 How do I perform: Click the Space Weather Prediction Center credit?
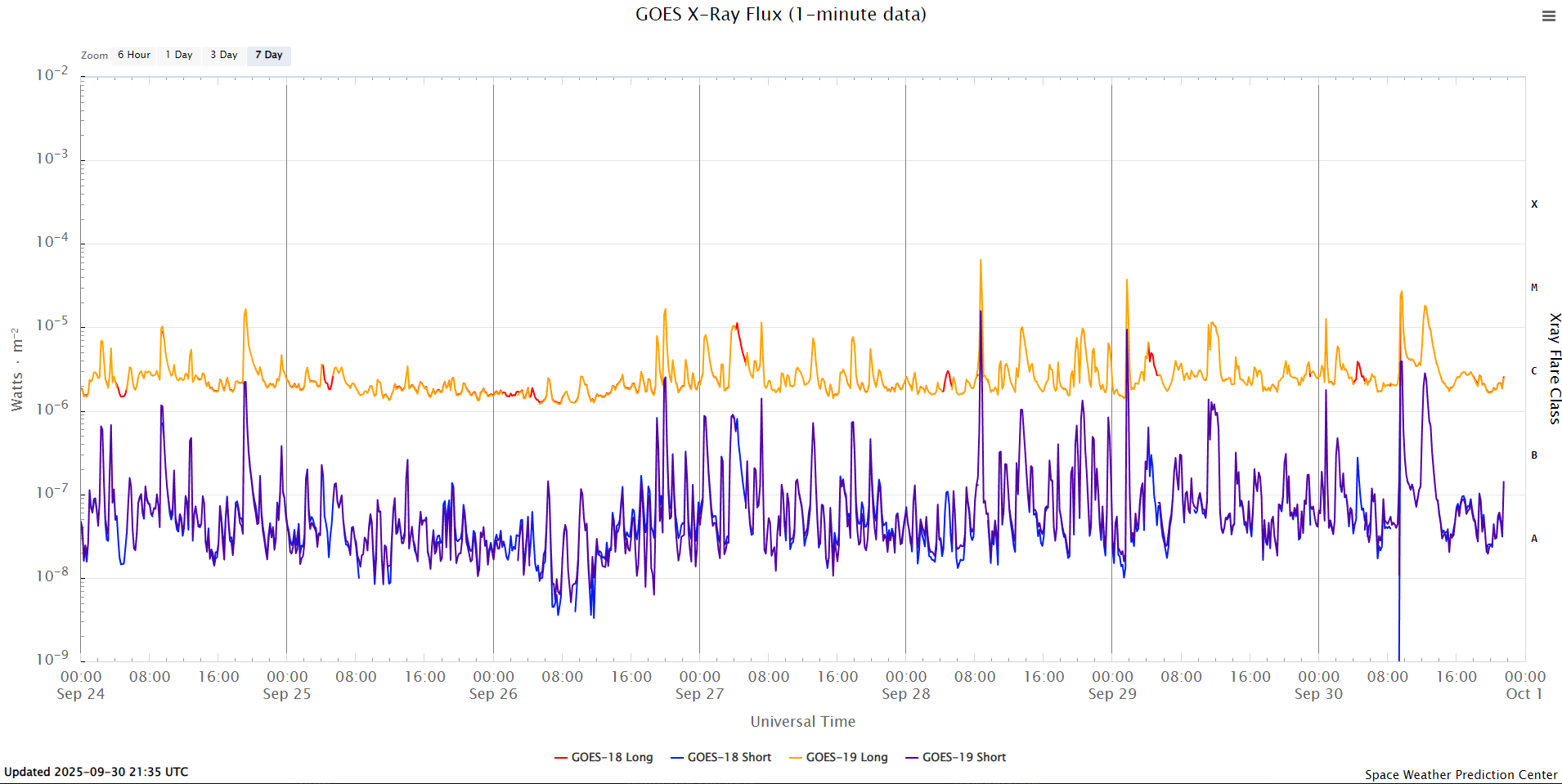[x=1461, y=775]
